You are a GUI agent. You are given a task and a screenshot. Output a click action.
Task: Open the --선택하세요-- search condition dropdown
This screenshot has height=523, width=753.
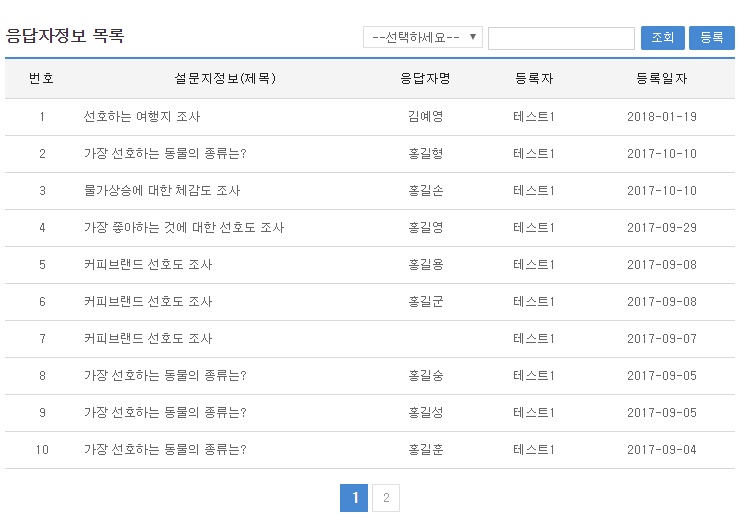[x=423, y=38]
